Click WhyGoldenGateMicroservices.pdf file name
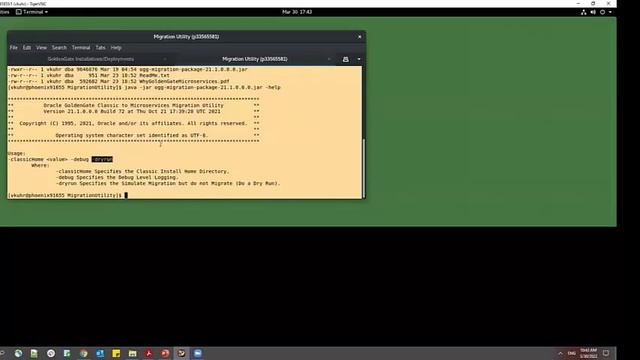The height and width of the screenshot is (360, 640). tap(184, 81)
